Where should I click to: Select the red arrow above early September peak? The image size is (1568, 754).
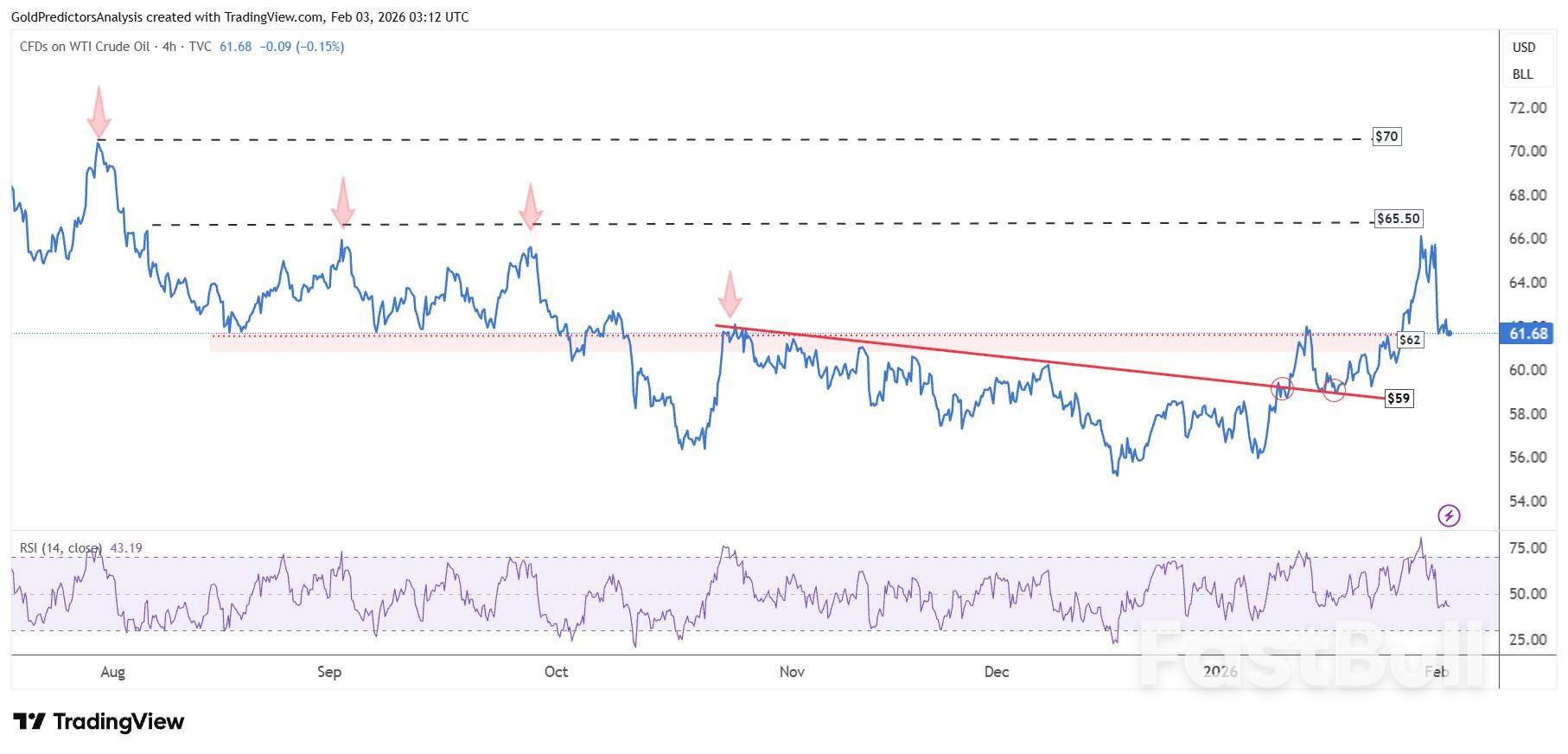pyautogui.click(x=343, y=201)
